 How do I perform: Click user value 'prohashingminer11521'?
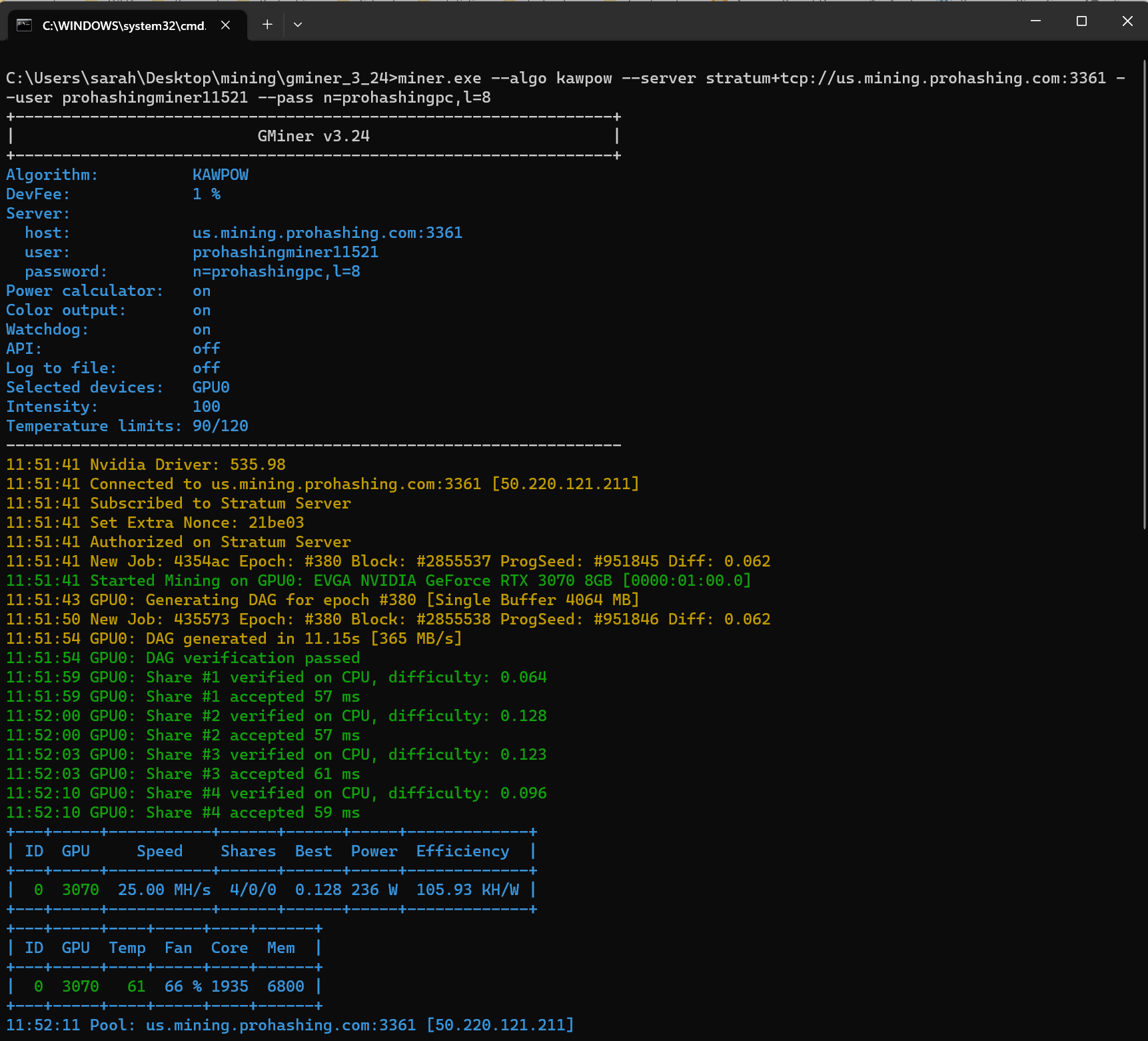pyautogui.click(x=285, y=252)
